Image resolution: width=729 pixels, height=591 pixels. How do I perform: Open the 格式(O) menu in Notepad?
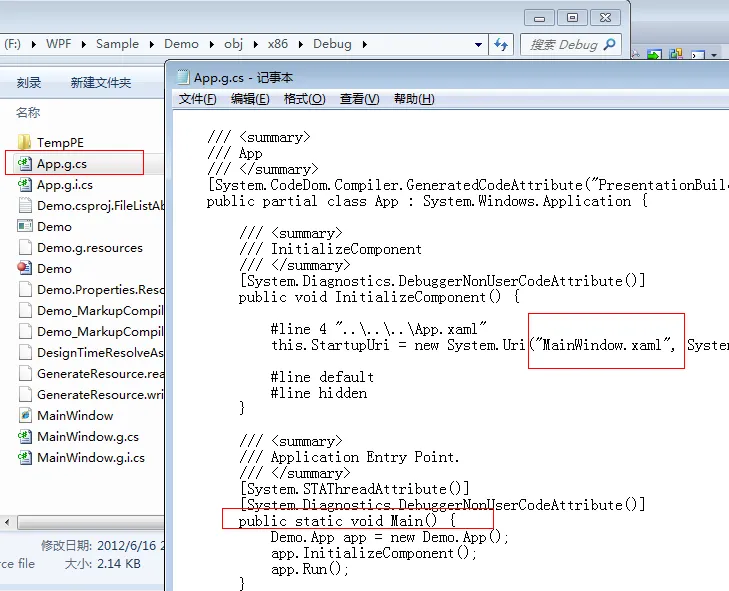coord(305,99)
